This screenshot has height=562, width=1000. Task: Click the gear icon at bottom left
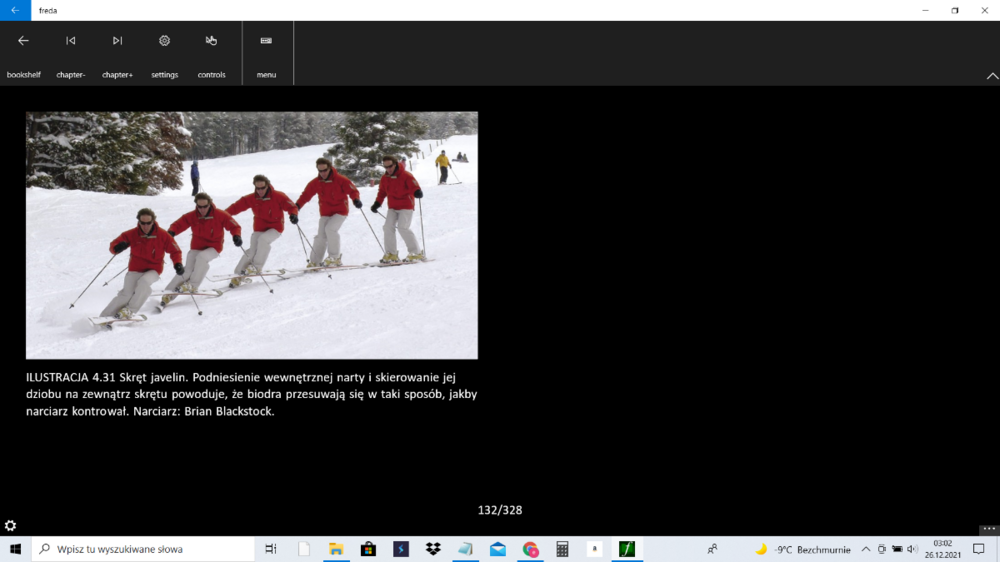(10, 526)
